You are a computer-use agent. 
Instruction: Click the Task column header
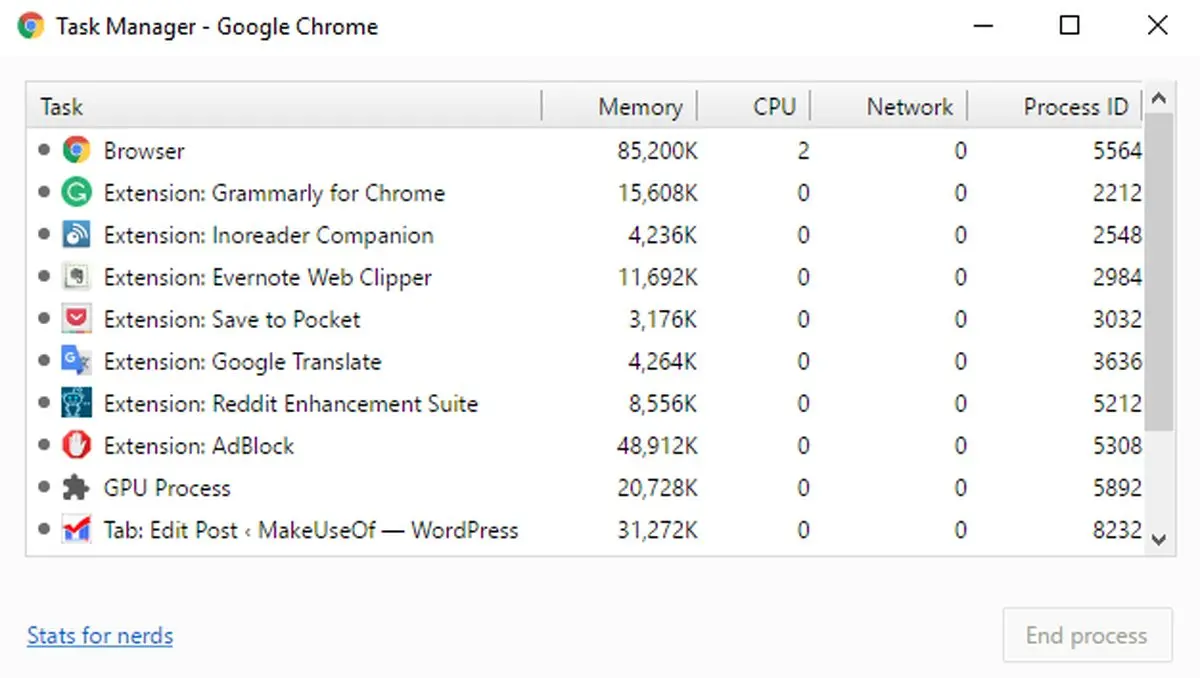pyautogui.click(x=62, y=107)
